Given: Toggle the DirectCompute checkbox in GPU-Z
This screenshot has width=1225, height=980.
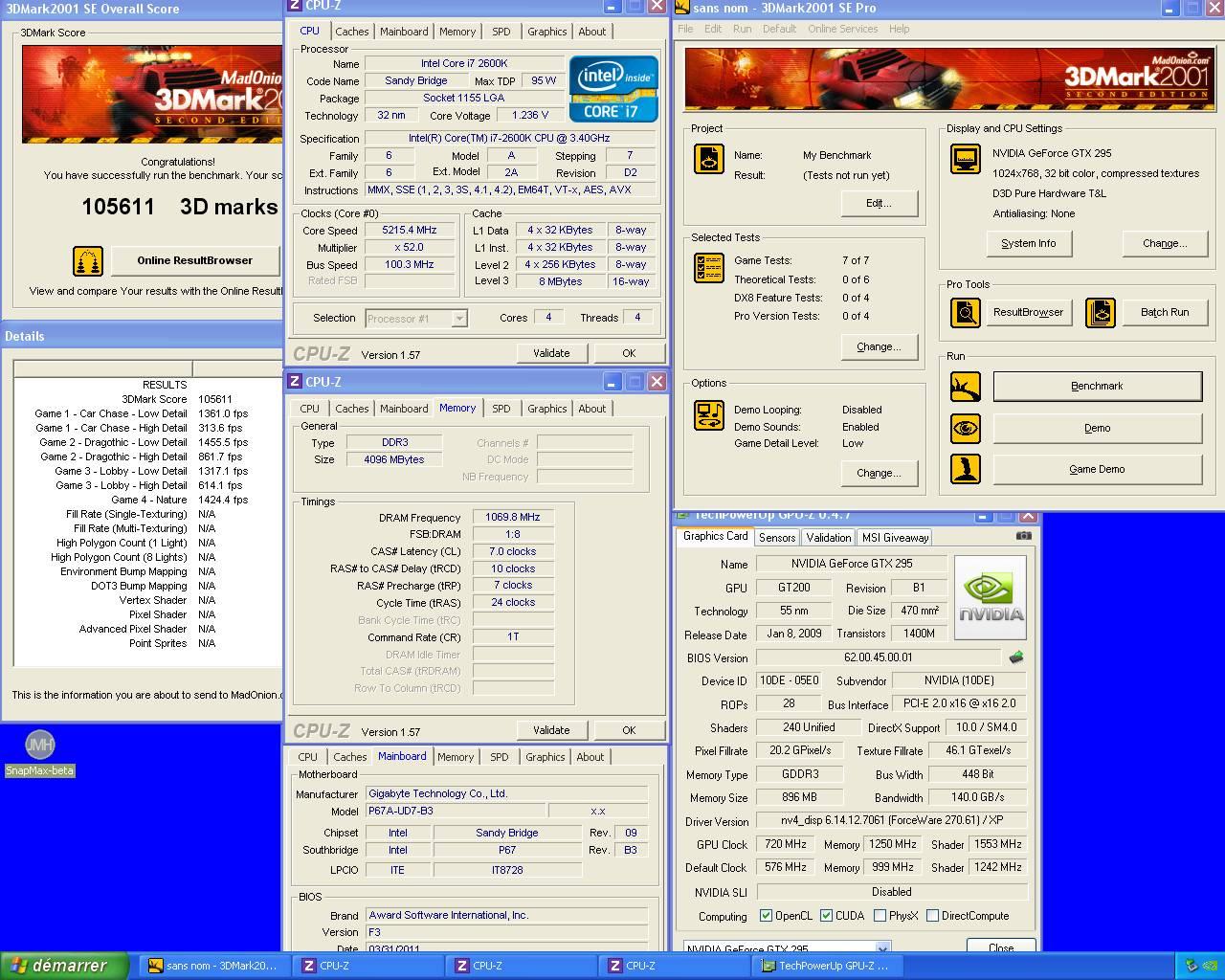Looking at the screenshot, I should (x=932, y=916).
